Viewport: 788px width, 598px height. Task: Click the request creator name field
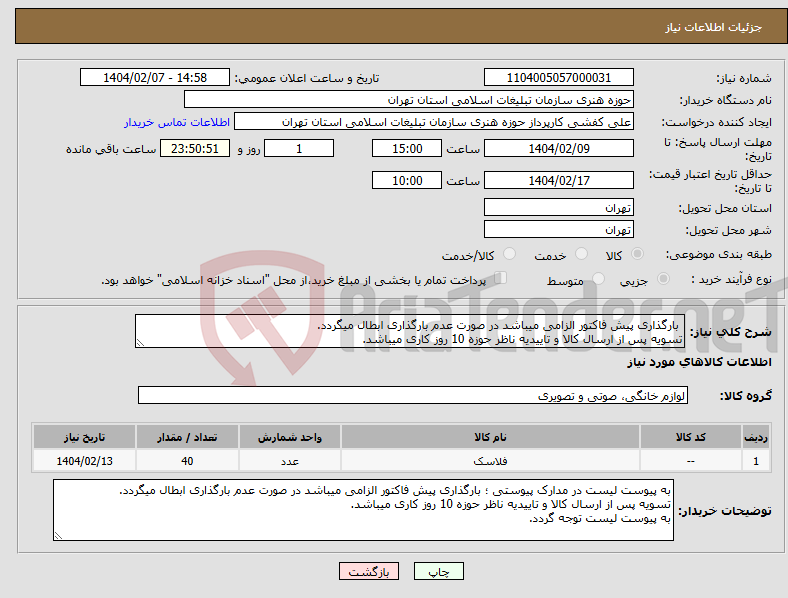(434, 122)
